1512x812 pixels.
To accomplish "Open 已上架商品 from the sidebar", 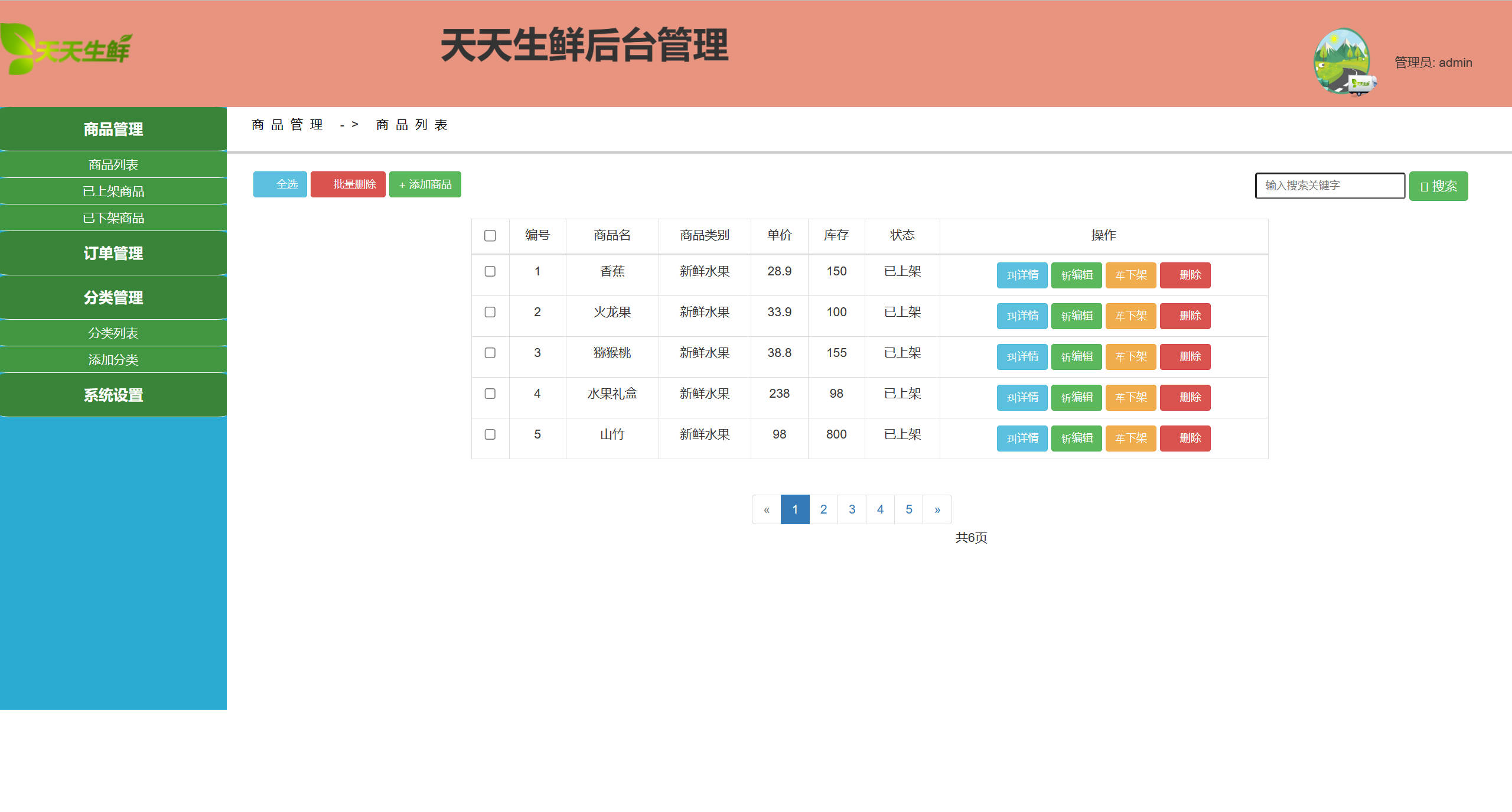I will click(113, 191).
